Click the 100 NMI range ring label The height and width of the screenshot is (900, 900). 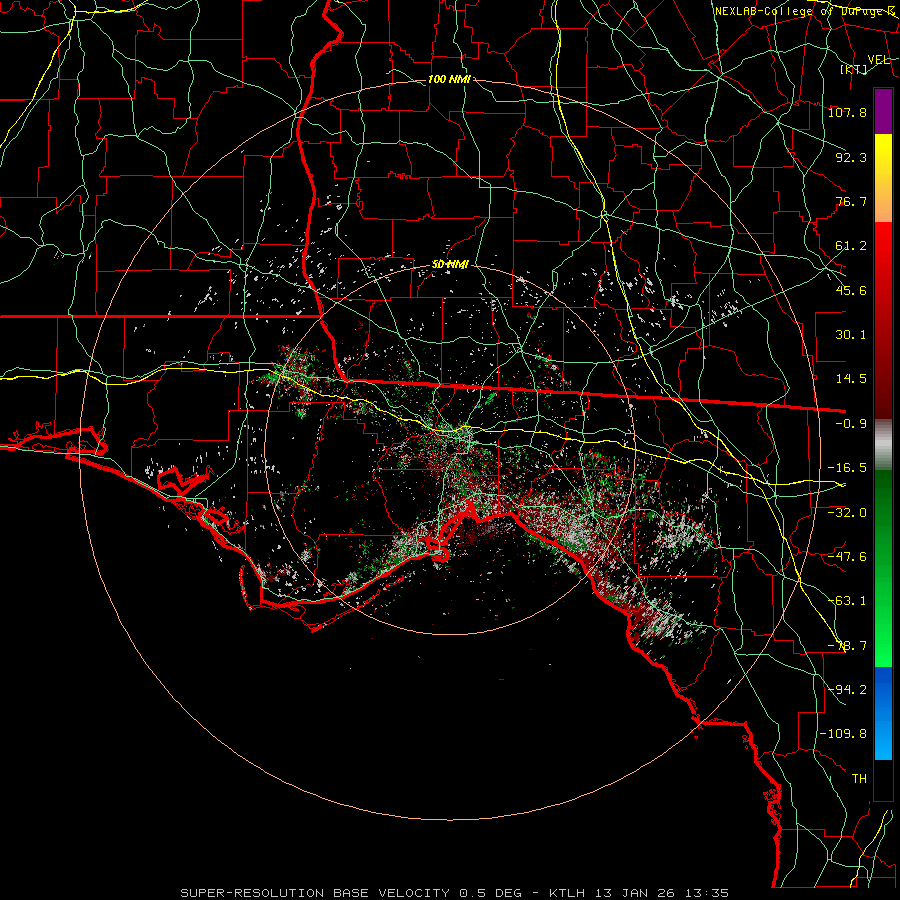click(x=449, y=79)
